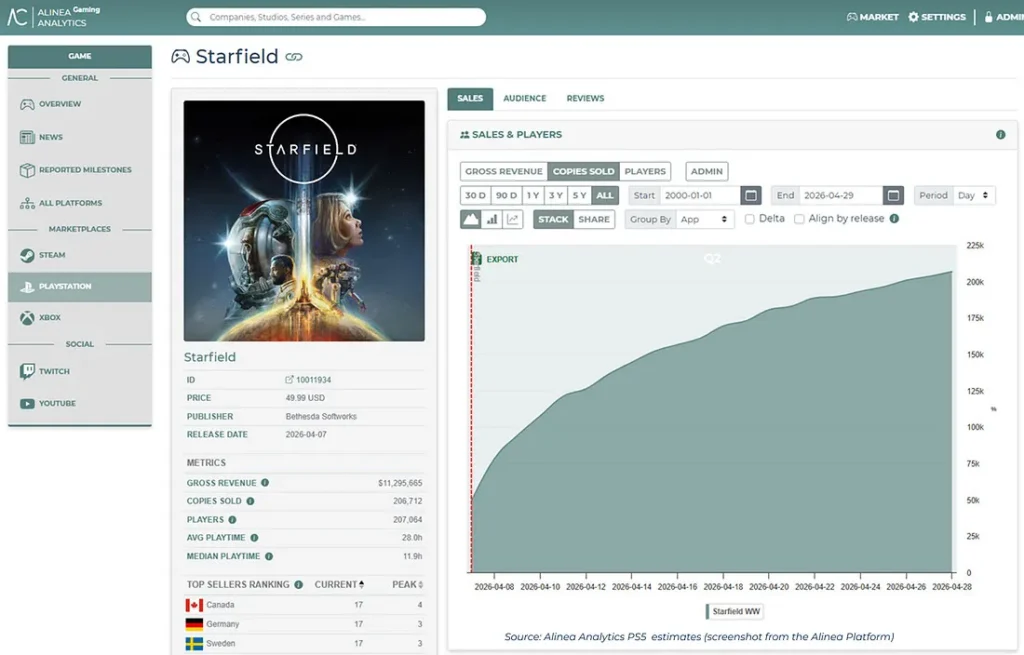Viewport: 1024px width, 655px height.
Task: Enable the Align by release checkbox
Action: 799,219
